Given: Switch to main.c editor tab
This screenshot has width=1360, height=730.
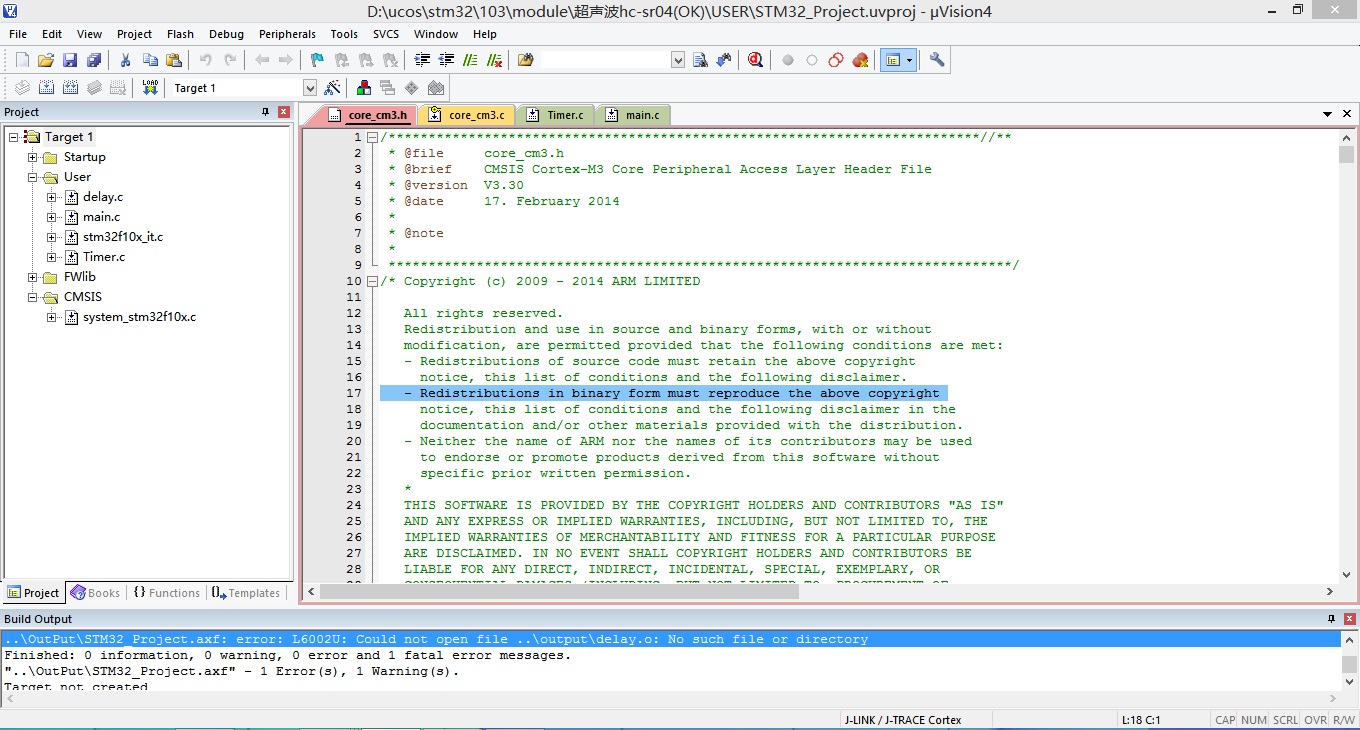Looking at the screenshot, I should [634, 115].
